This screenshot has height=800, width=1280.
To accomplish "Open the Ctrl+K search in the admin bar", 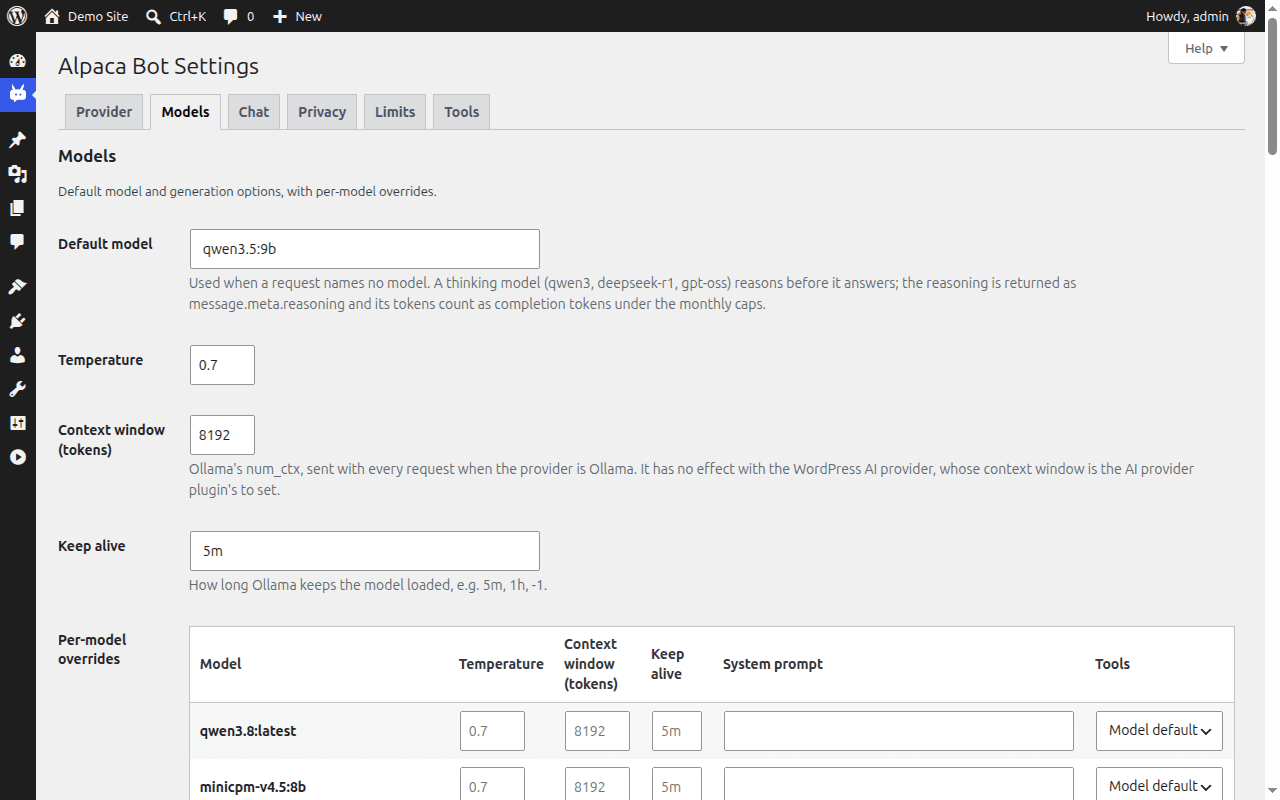I will click(175, 16).
